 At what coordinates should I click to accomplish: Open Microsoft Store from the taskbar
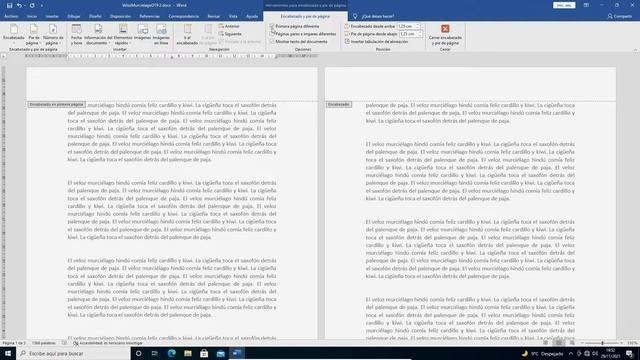204,353
